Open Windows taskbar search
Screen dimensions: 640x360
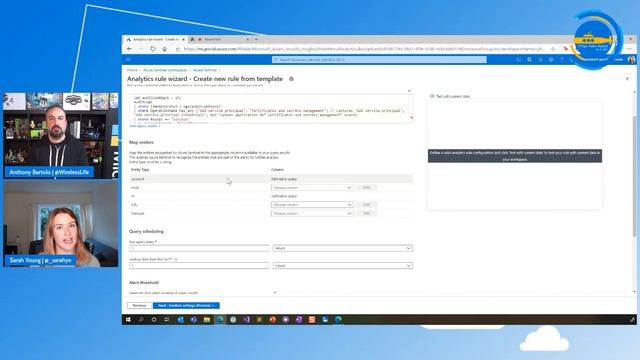[141, 320]
